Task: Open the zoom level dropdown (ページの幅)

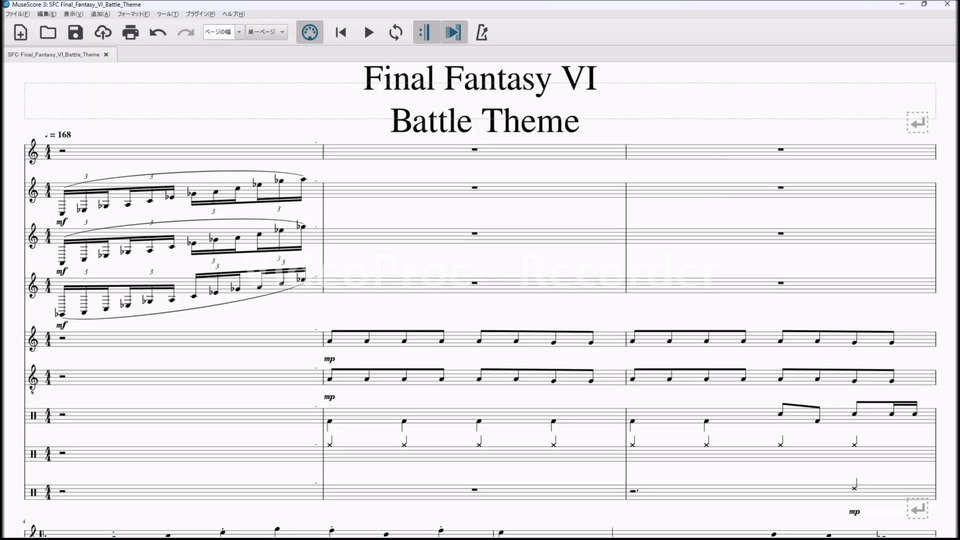Action: tap(223, 32)
